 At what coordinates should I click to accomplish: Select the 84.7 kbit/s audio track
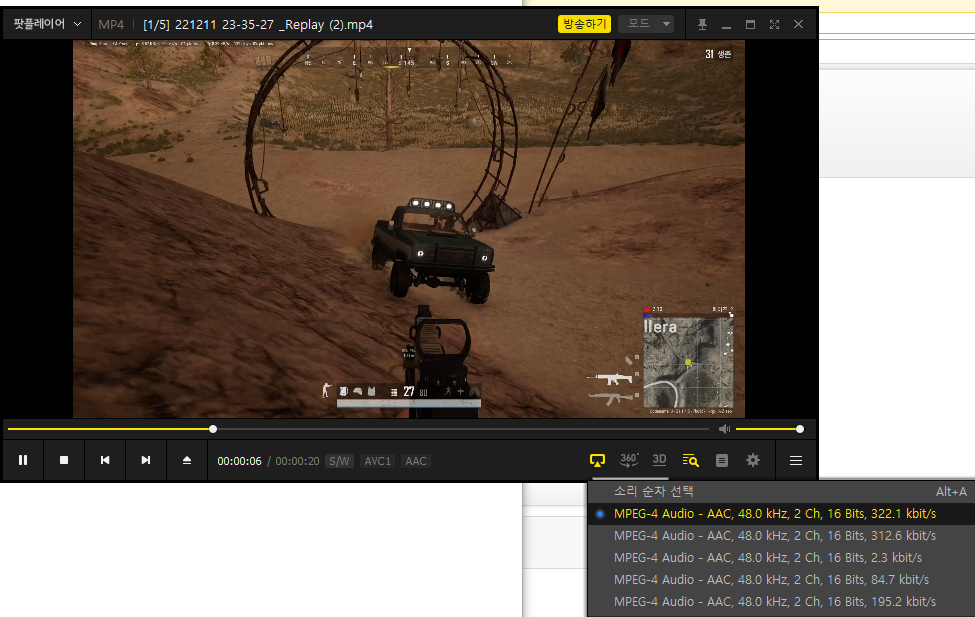tap(782, 580)
